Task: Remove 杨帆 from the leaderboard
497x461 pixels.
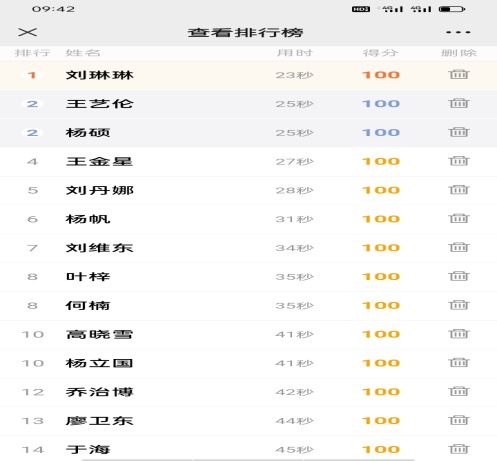Action: click(459, 218)
